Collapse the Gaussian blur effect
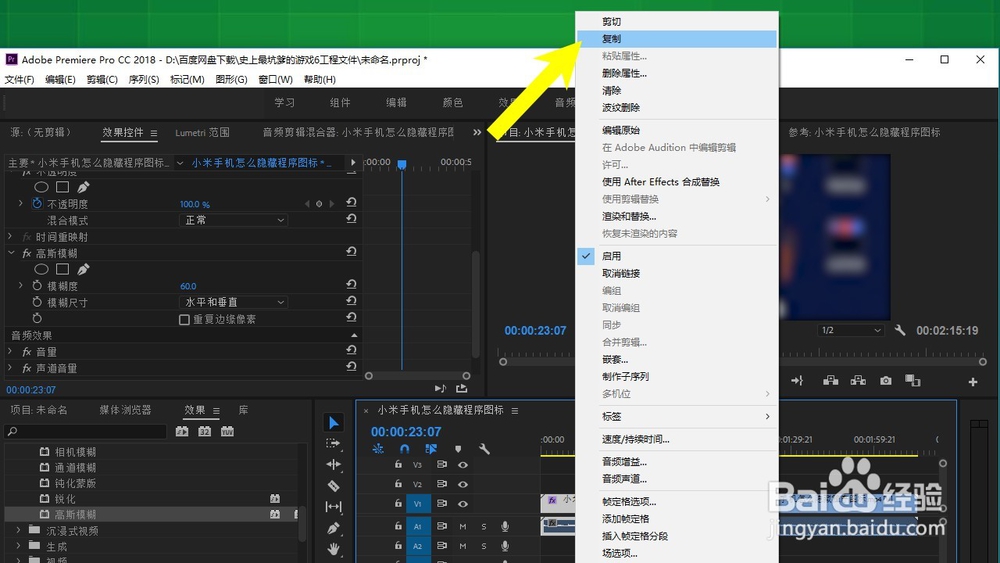The height and width of the screenshot is (563, 1000). pyautogui.click(x=11, y=253)
